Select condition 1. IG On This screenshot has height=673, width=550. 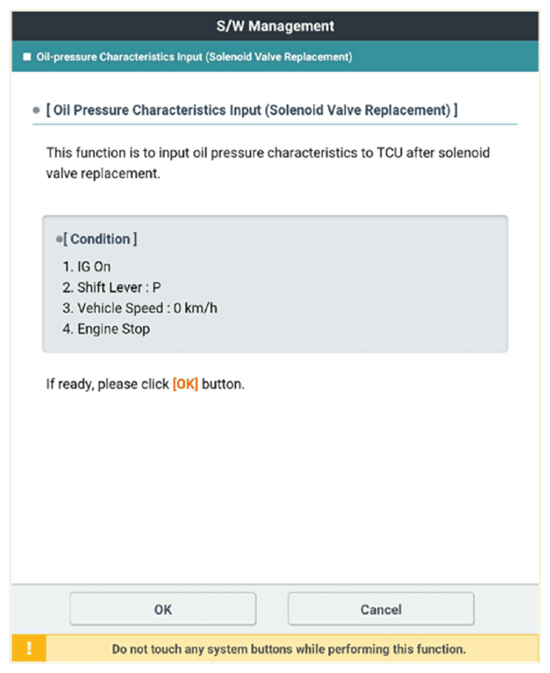[87, 267]
